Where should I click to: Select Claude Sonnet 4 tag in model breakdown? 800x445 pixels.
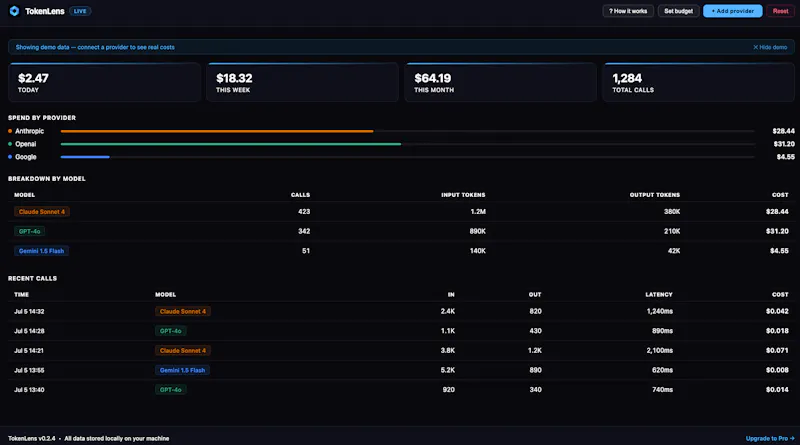[x=42, y=212]
